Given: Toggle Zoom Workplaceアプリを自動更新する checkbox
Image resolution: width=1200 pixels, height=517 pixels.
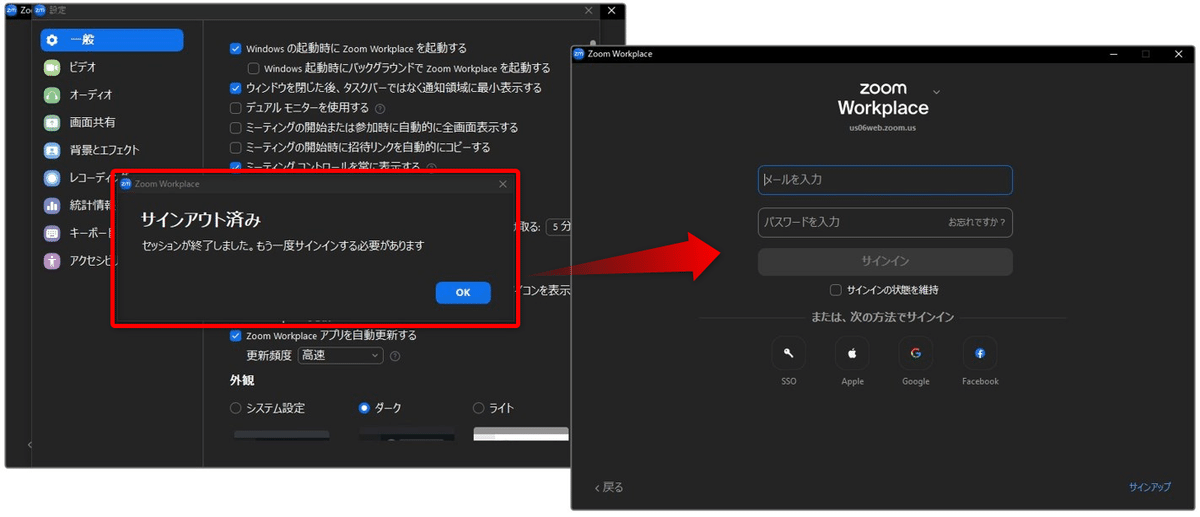Looking at the screenshot, I should (236, 335).
